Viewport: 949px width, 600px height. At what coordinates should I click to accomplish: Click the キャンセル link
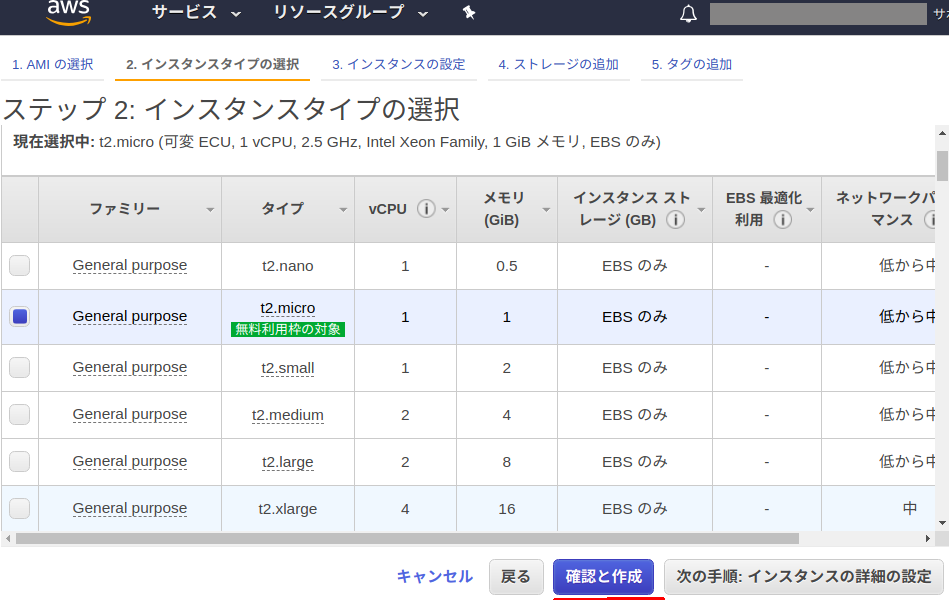click(435, 576)
